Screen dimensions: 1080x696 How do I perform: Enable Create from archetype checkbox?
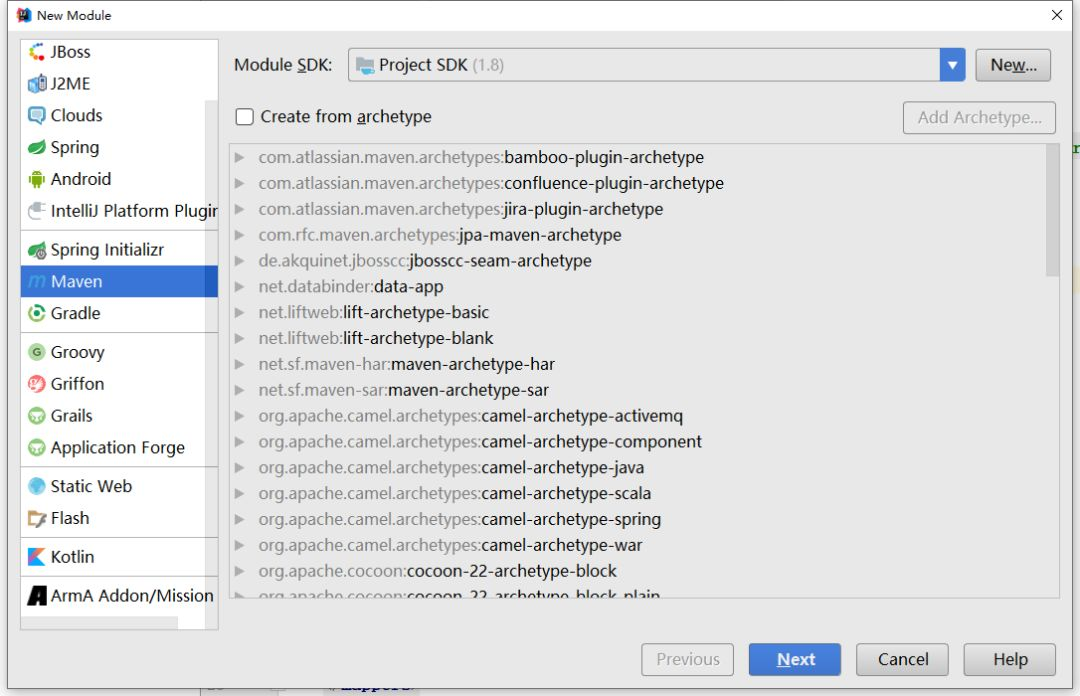[245, 116]
